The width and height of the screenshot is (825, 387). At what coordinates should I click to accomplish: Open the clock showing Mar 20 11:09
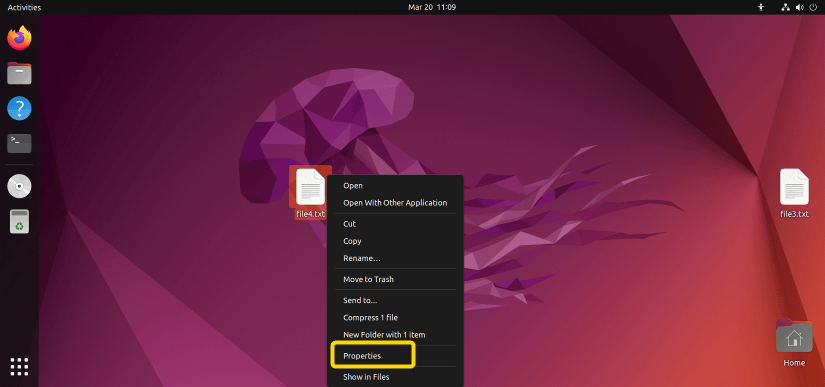[x=432, y=7]
